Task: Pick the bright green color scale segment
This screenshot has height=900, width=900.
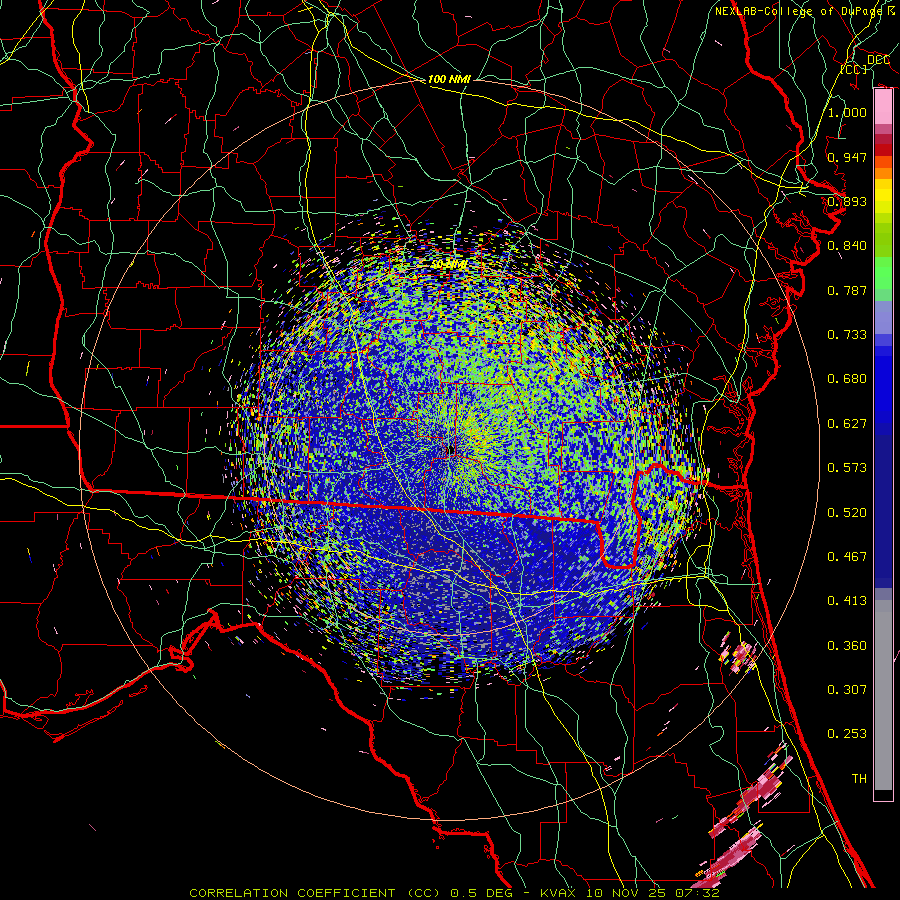Action: 883,273
